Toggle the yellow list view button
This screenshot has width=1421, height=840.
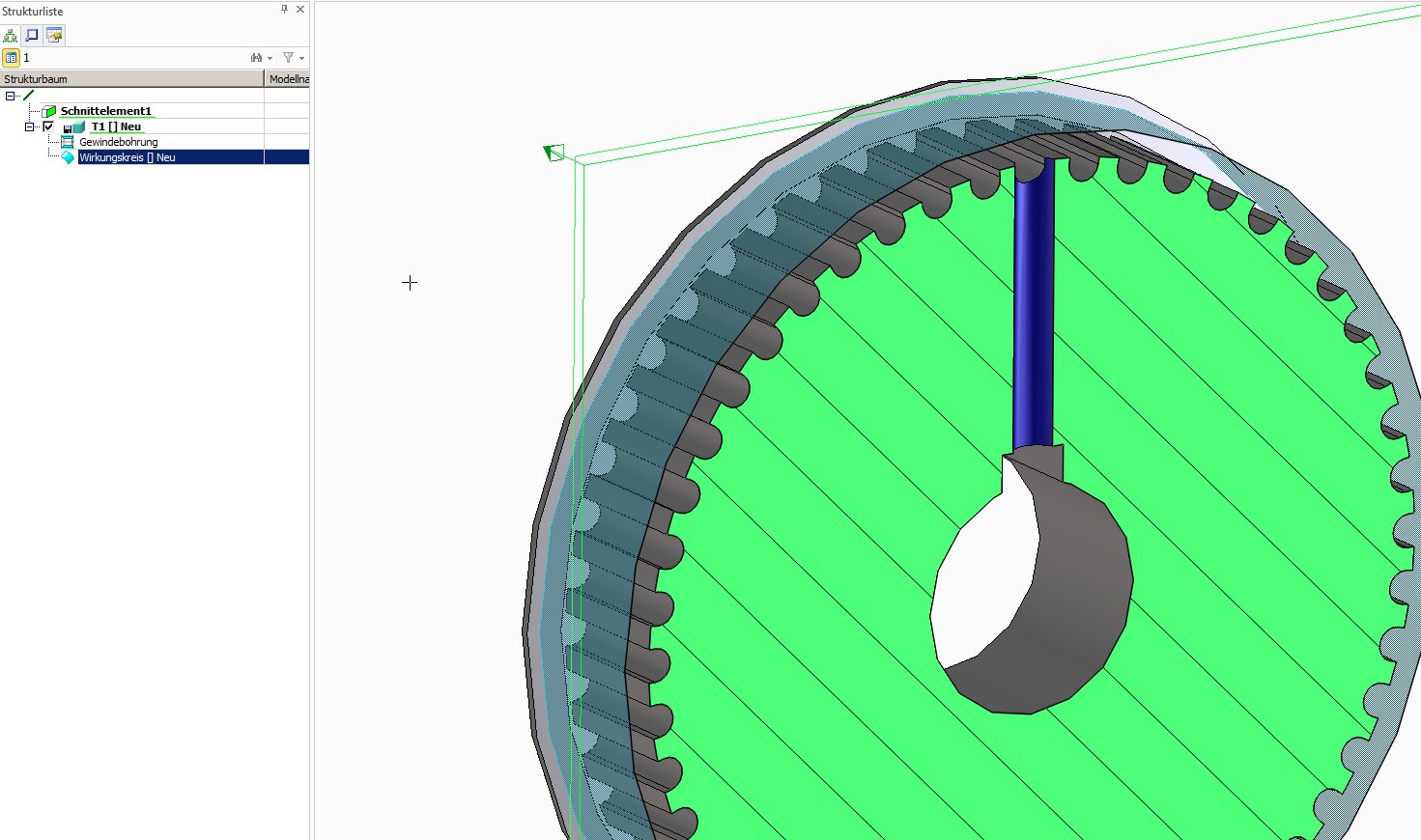[11, 58]
